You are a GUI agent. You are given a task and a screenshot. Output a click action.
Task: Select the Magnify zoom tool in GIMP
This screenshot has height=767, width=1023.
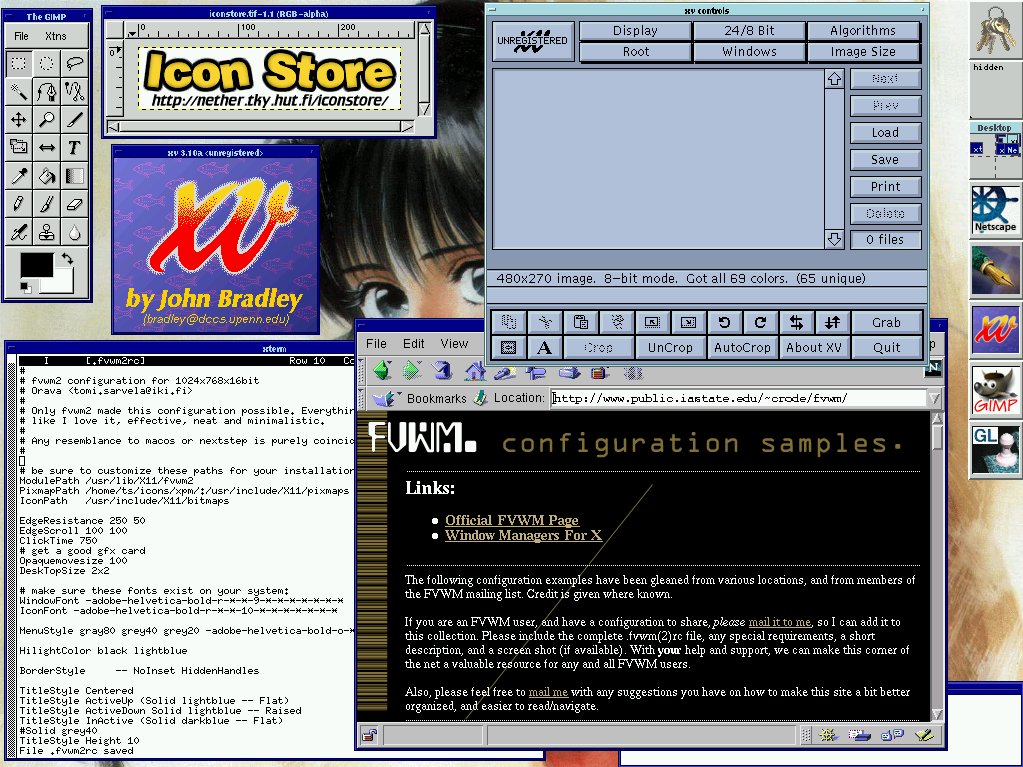[46, 119]
